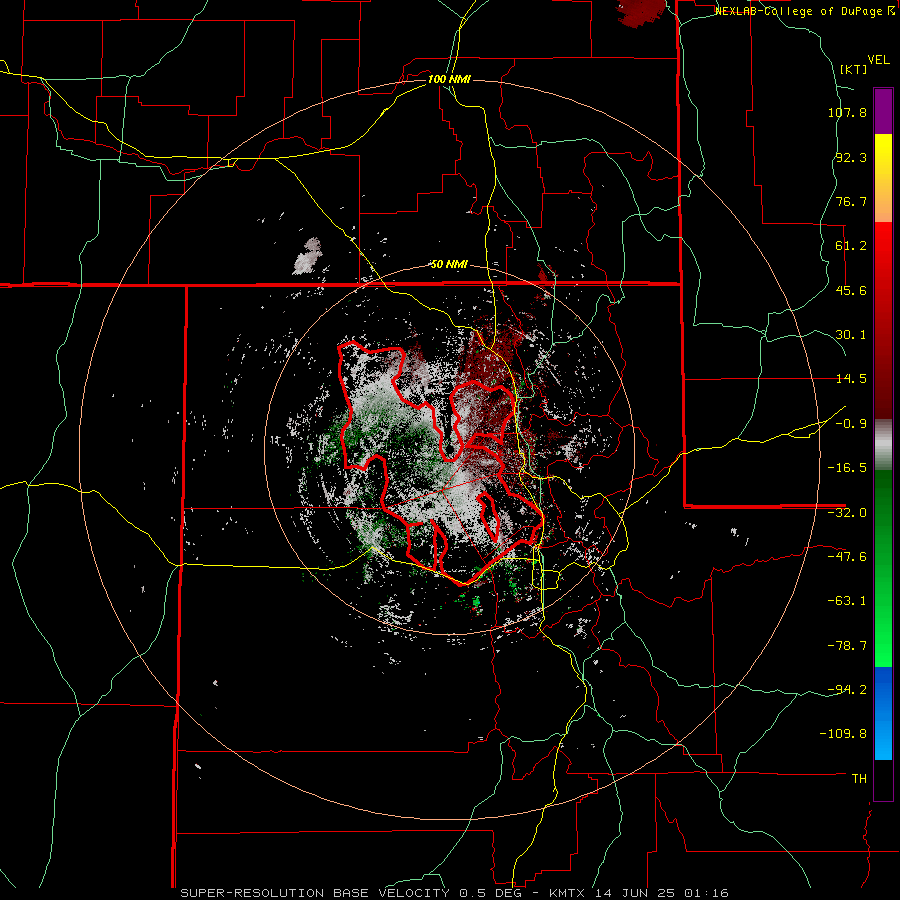The image size is (900, 900).
Task: Click the -32.0 legend value
Action: (x=847, y=513)
